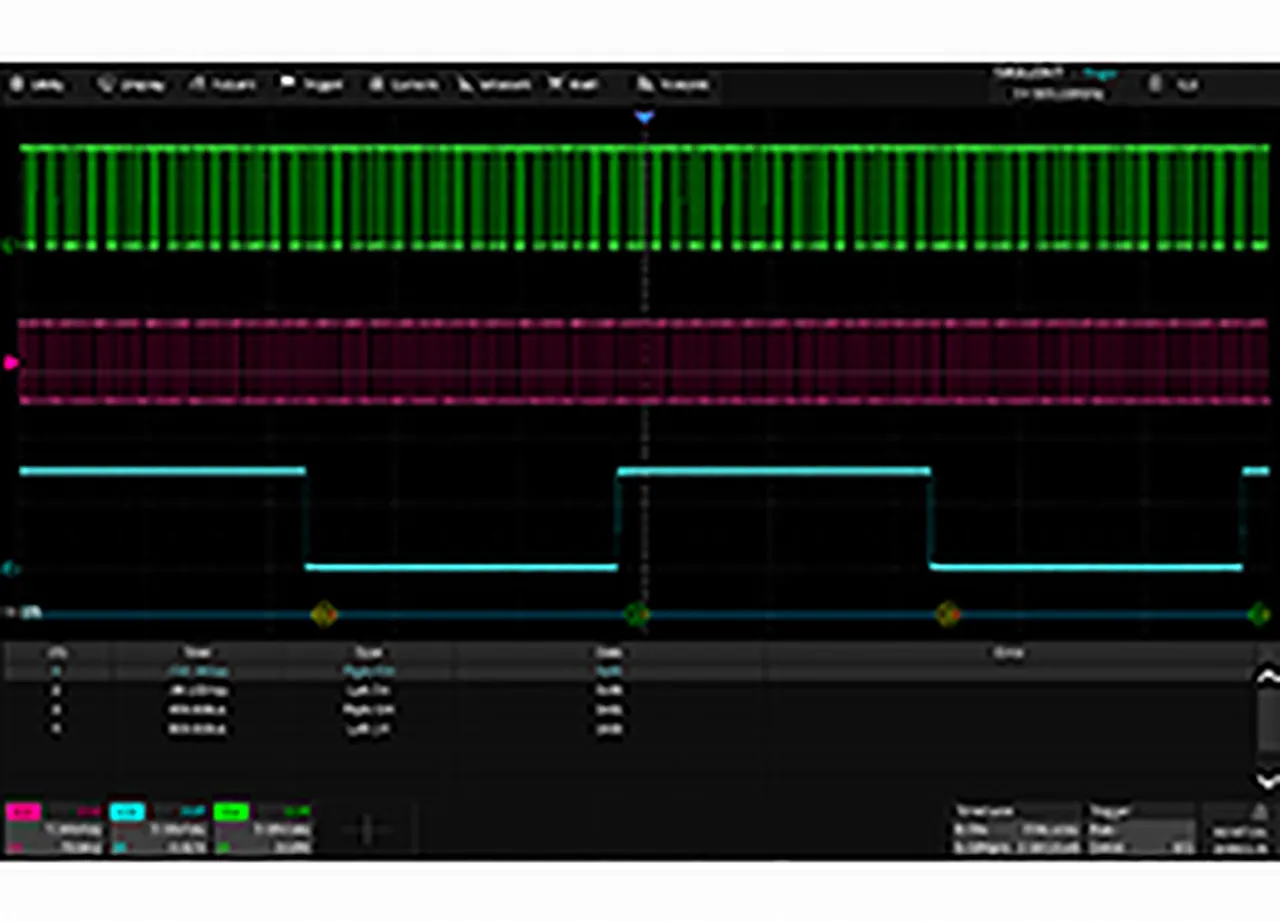Screen dimensions: 1280x922
Task: Expand the Trigger menu in top bar
Action: click(312, 86)
